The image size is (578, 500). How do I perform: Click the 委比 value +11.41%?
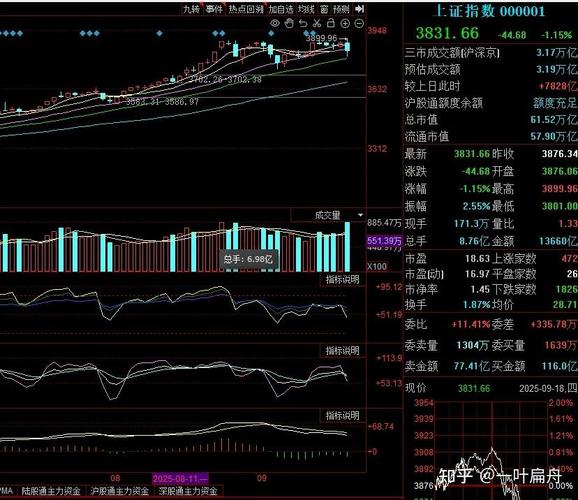(471, 324)
